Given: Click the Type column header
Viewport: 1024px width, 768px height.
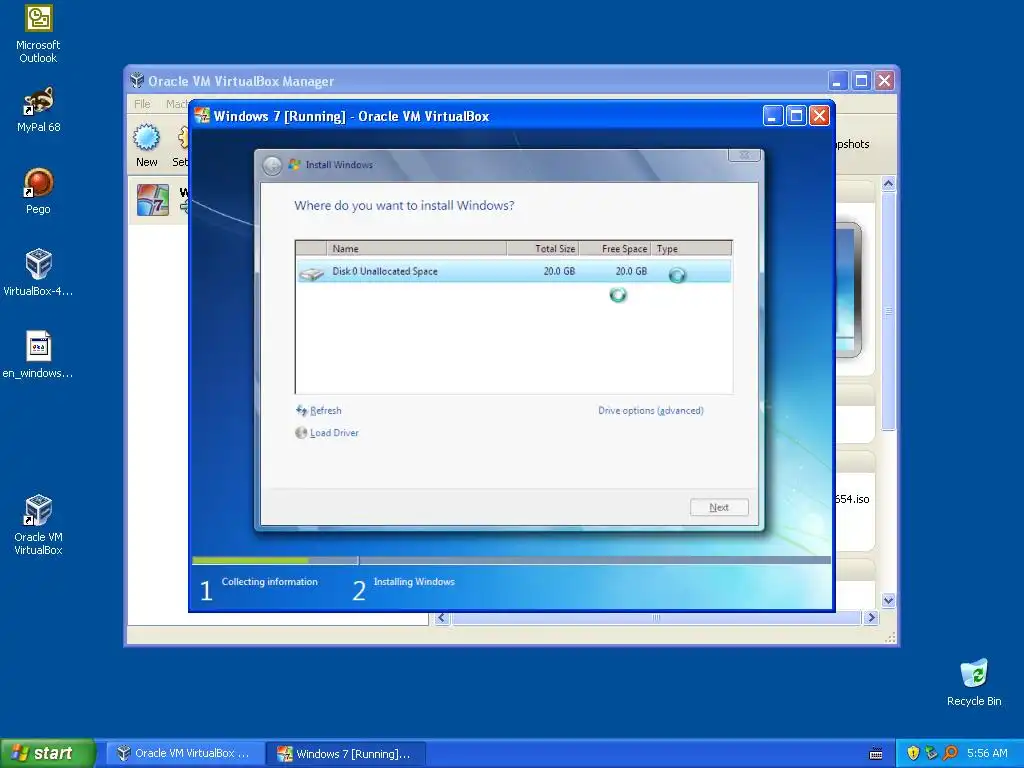Looking at the screenshot, I should 691,248.
